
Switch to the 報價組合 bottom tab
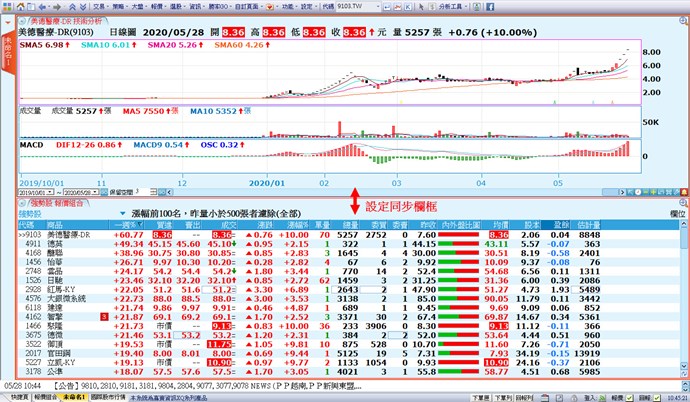(x=46, y=397)
